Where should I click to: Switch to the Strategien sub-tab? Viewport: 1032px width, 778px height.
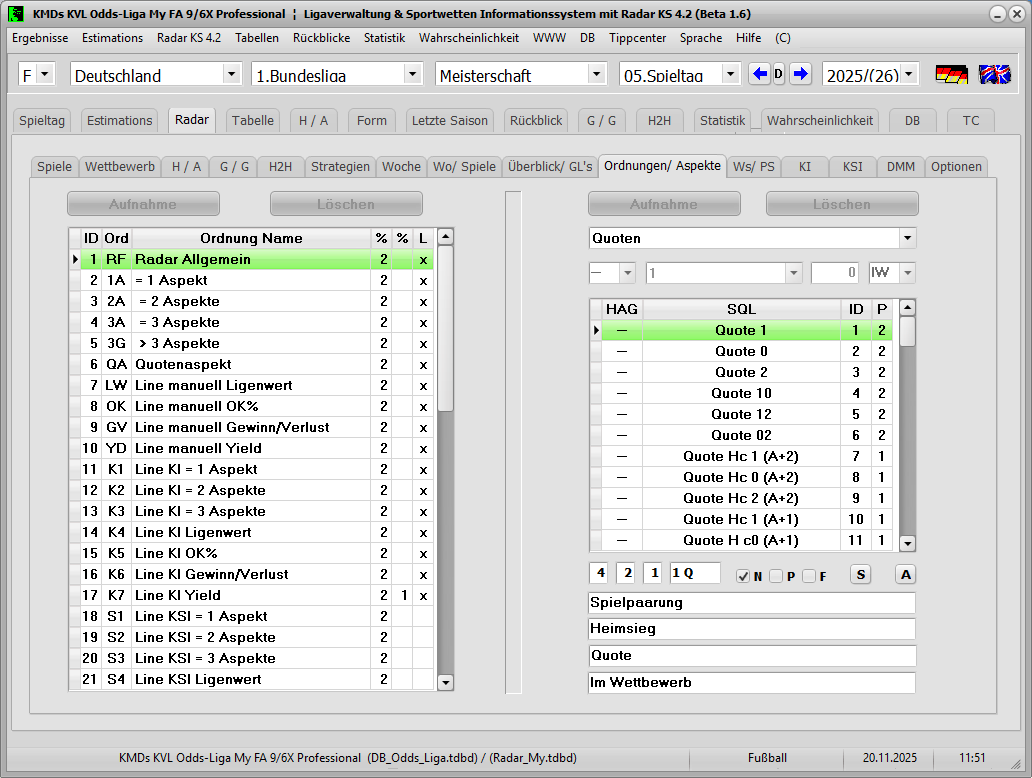coord(340,167)
